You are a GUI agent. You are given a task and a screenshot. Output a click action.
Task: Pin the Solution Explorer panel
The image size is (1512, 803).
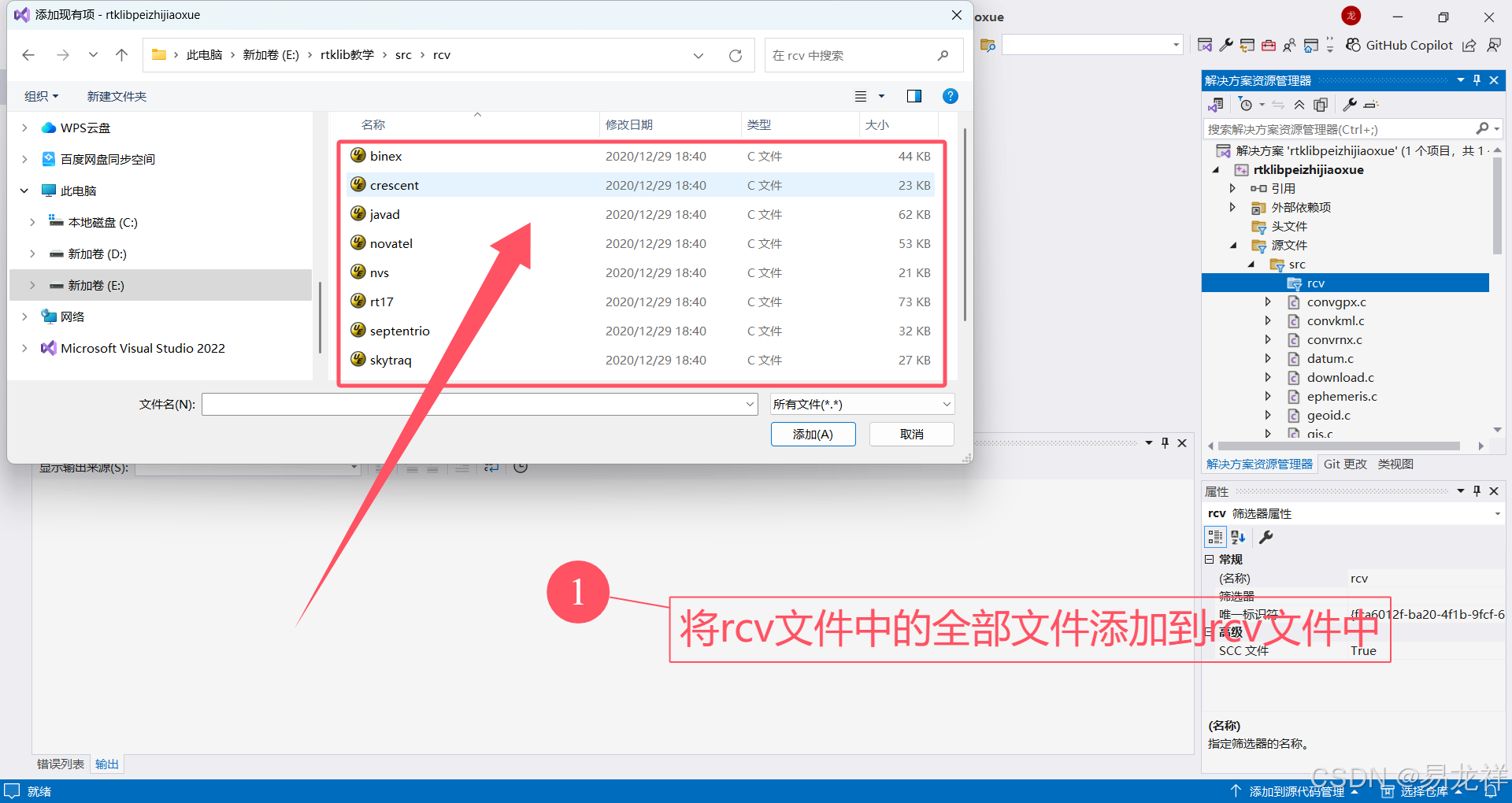point(1476,80)
